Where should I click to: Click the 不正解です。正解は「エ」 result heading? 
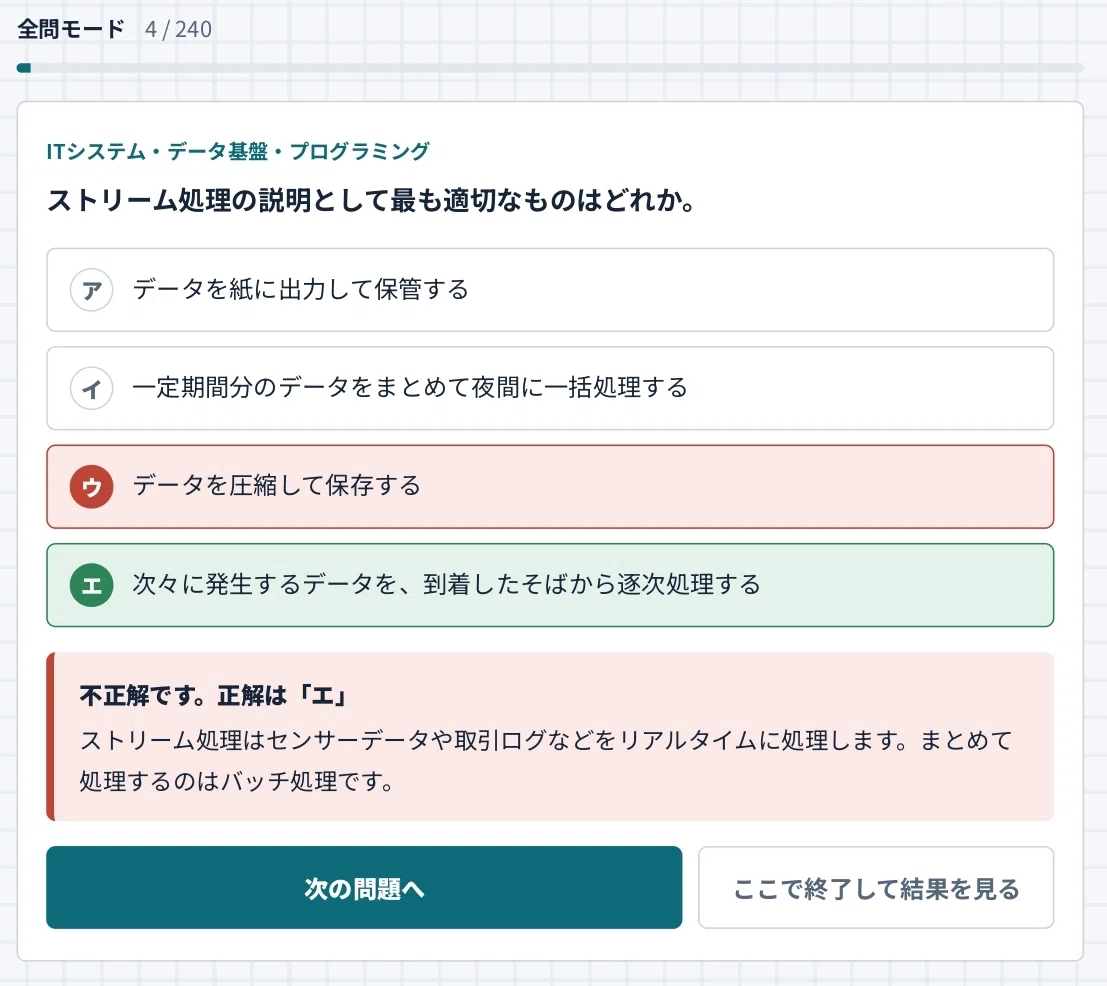[x=213, y=695]
